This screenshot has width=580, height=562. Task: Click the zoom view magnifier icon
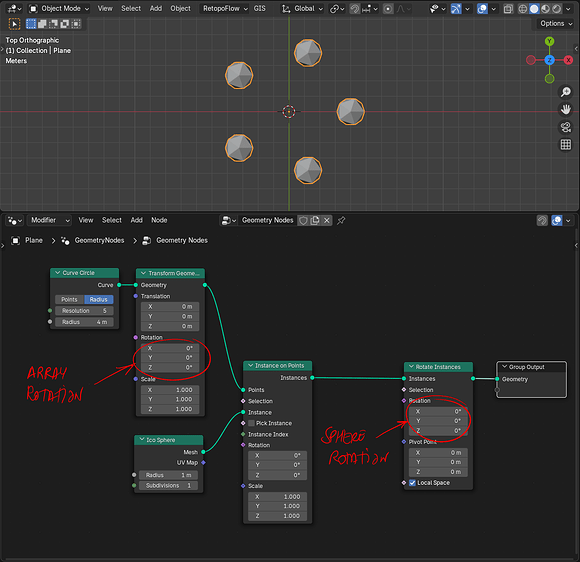[566, 92]
